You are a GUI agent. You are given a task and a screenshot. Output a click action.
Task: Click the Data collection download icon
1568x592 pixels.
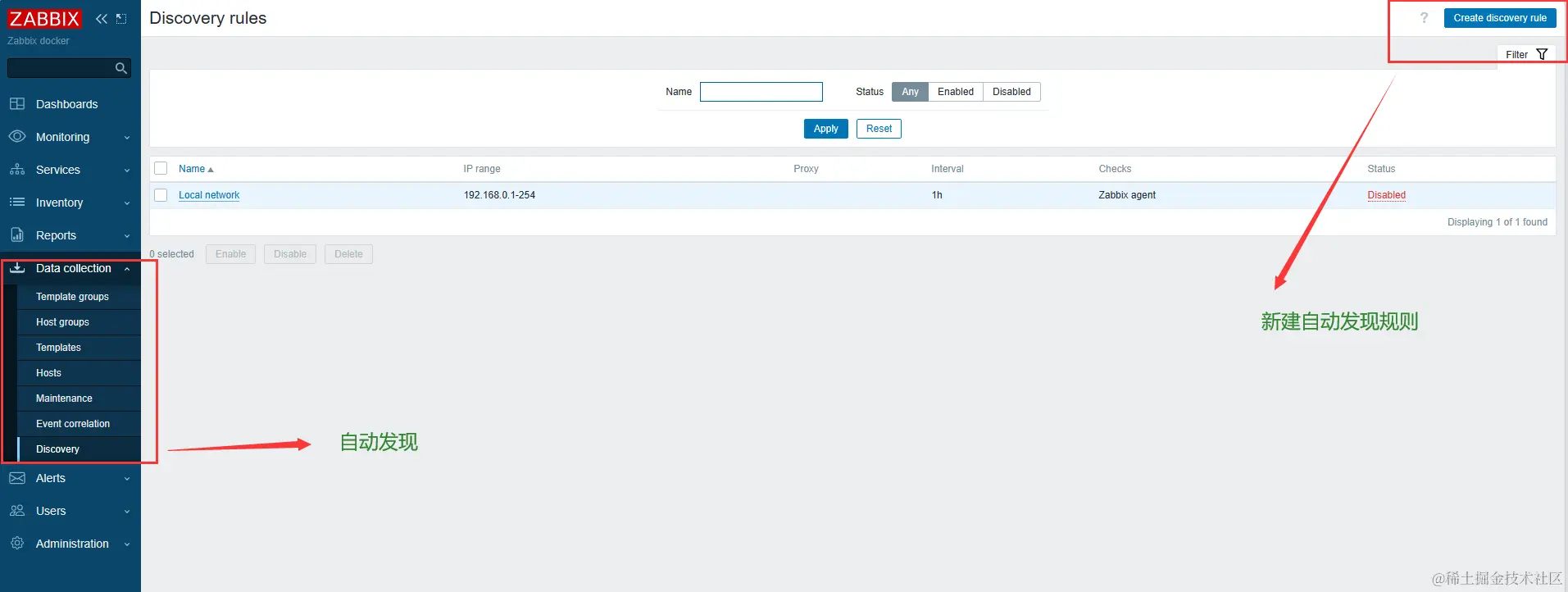(16, 268)
